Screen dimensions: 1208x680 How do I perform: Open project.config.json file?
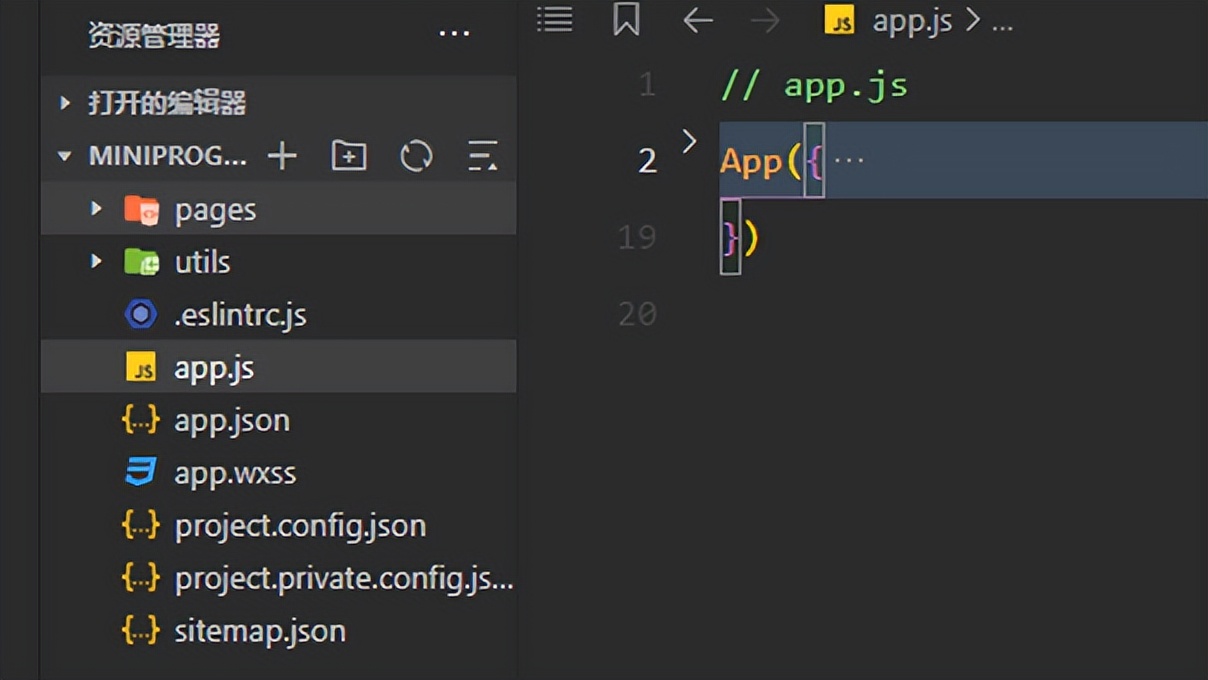click(300, 526)
